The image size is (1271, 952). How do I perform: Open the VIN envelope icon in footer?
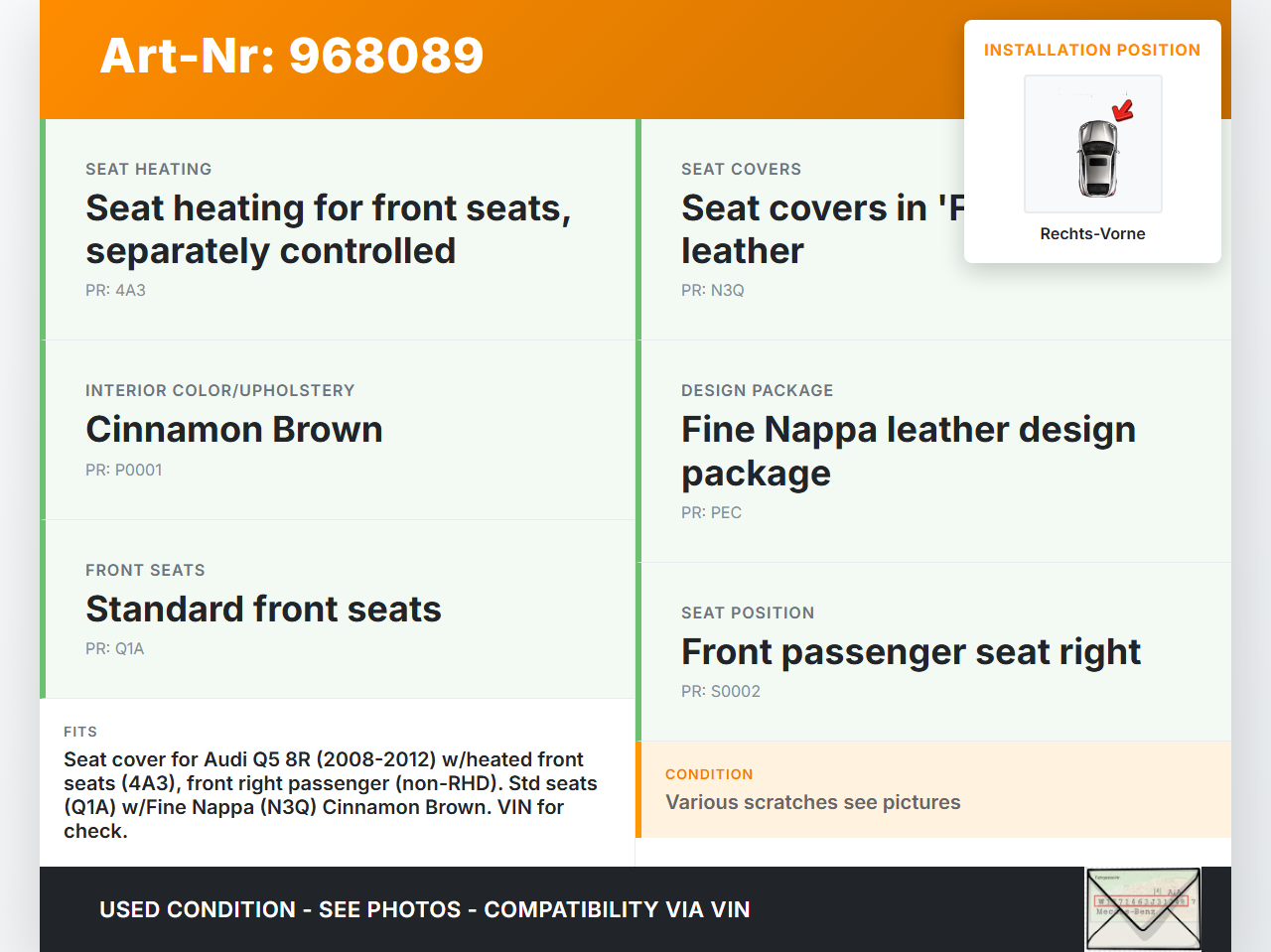pyautogui.click(x=1143, y=909)
